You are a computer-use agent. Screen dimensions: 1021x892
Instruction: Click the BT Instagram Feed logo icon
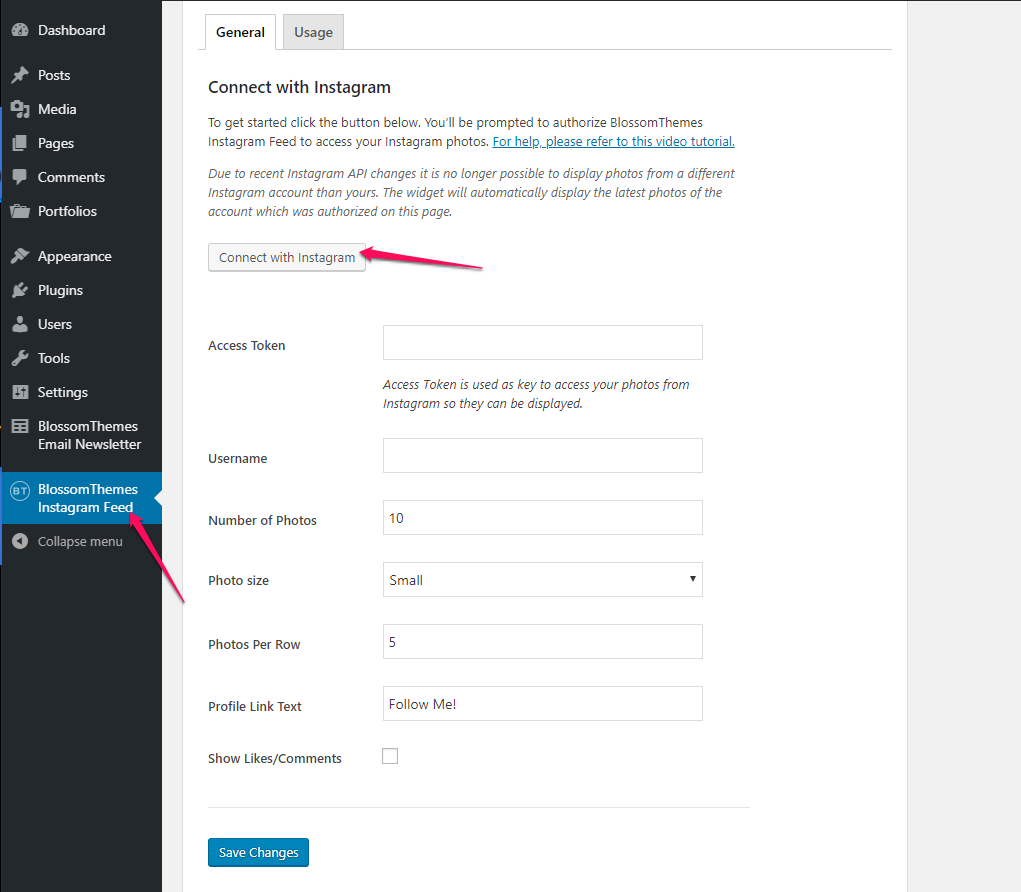(x=20, y=490)
